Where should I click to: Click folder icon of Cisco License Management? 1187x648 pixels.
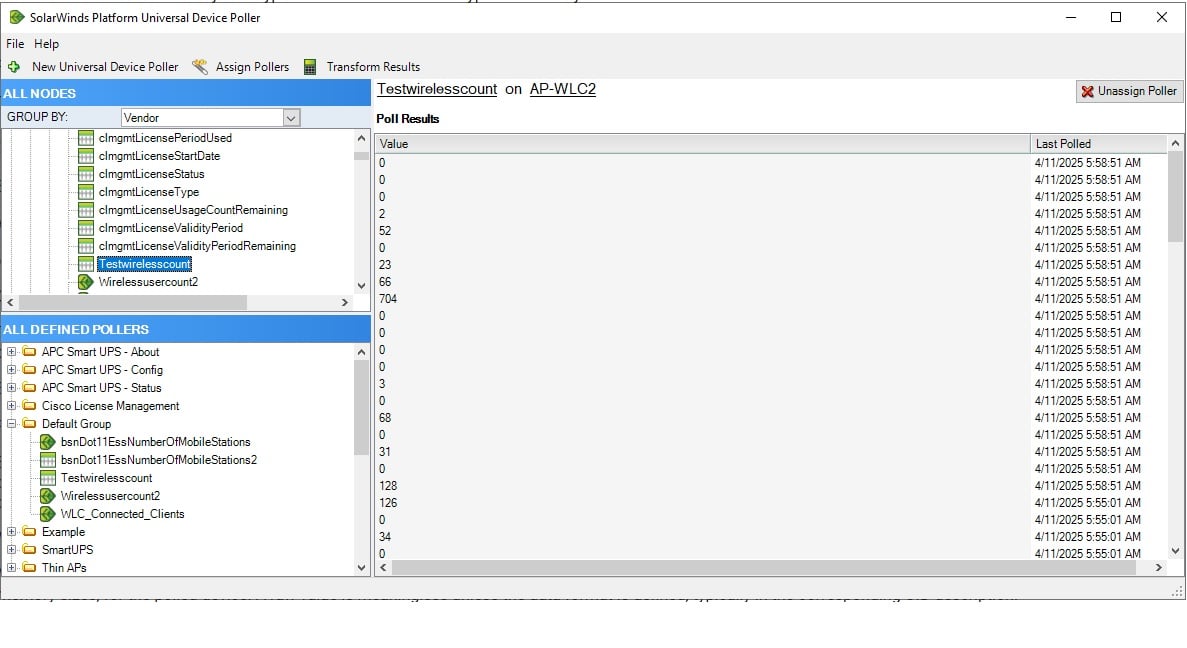(x=30, y=406)
